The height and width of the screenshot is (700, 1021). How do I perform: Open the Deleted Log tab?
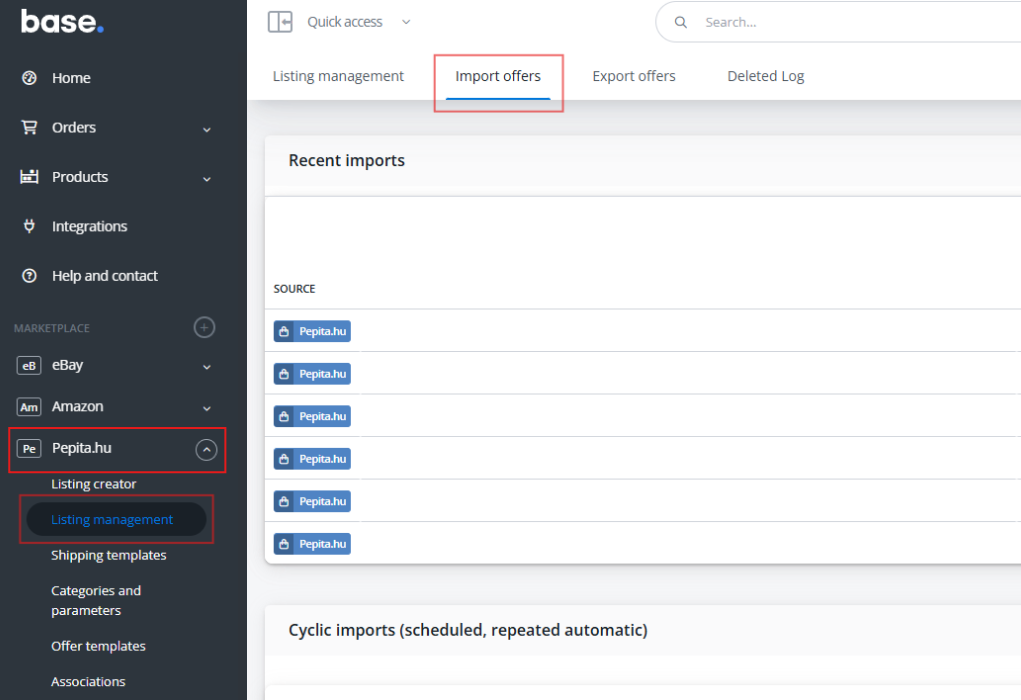[766, 76]
